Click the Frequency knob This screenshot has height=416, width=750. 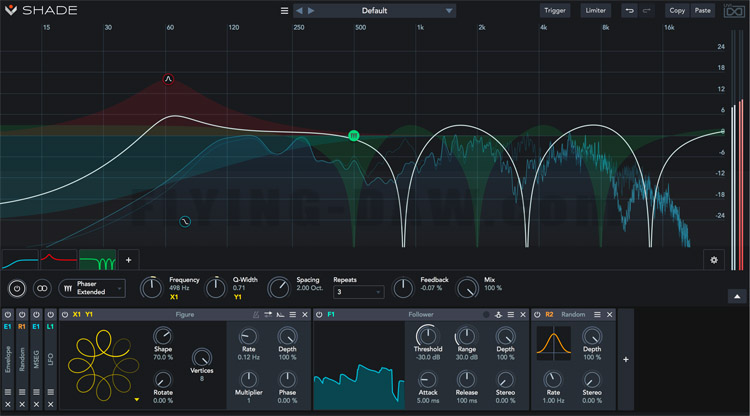coord(151,287)
